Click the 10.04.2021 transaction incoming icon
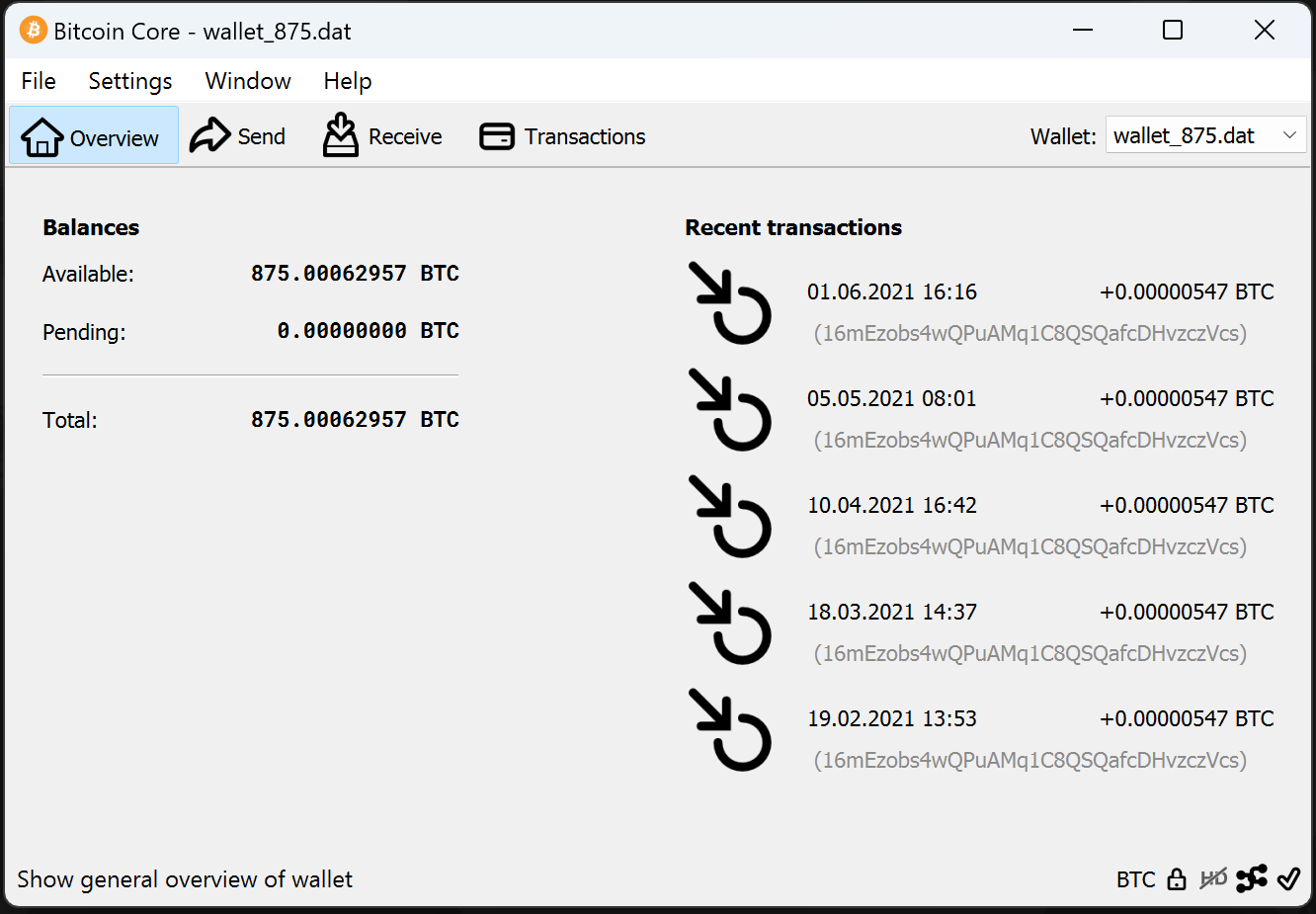Viewport: 1316px width, 914px height. tap(730, 517)
